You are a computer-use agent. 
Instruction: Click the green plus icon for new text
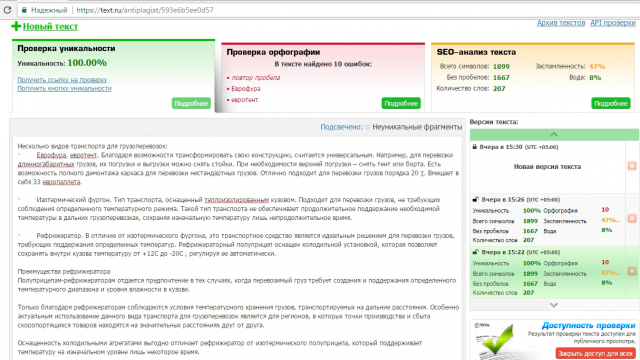tap(16, 26)
